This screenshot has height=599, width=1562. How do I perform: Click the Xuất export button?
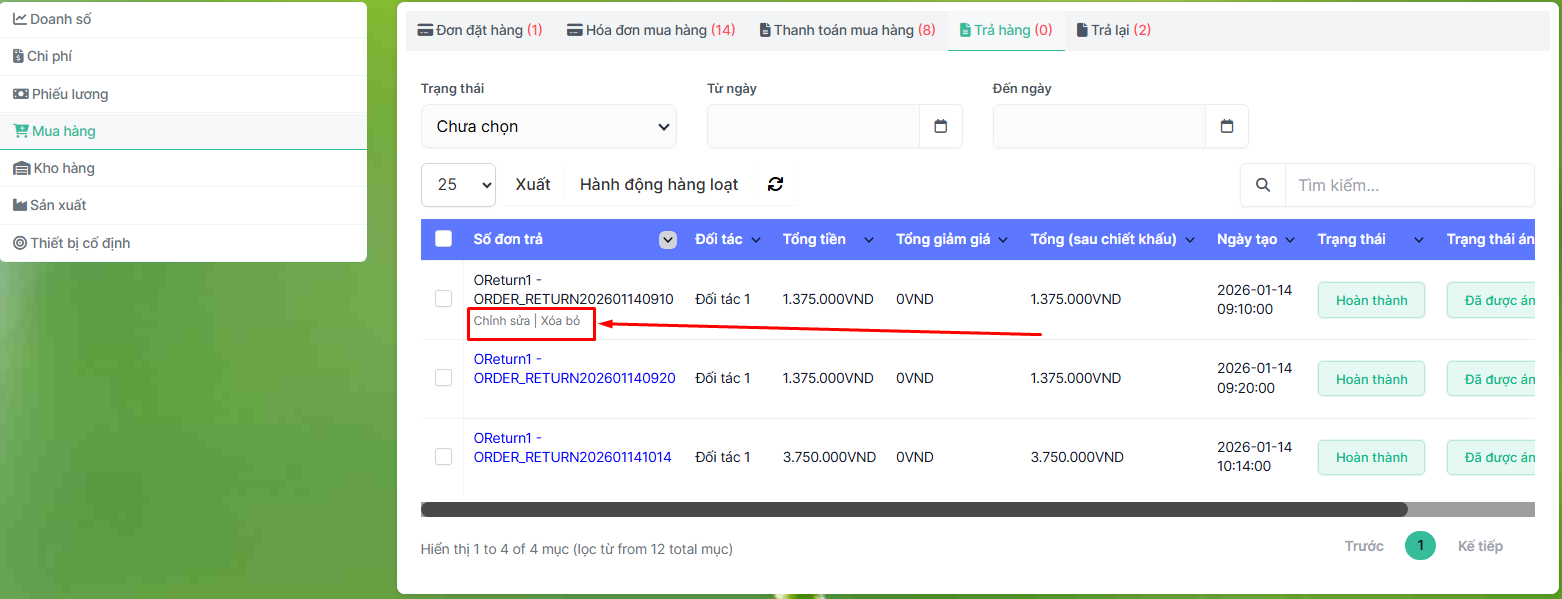pyautogui.click(x=533, y=185)
